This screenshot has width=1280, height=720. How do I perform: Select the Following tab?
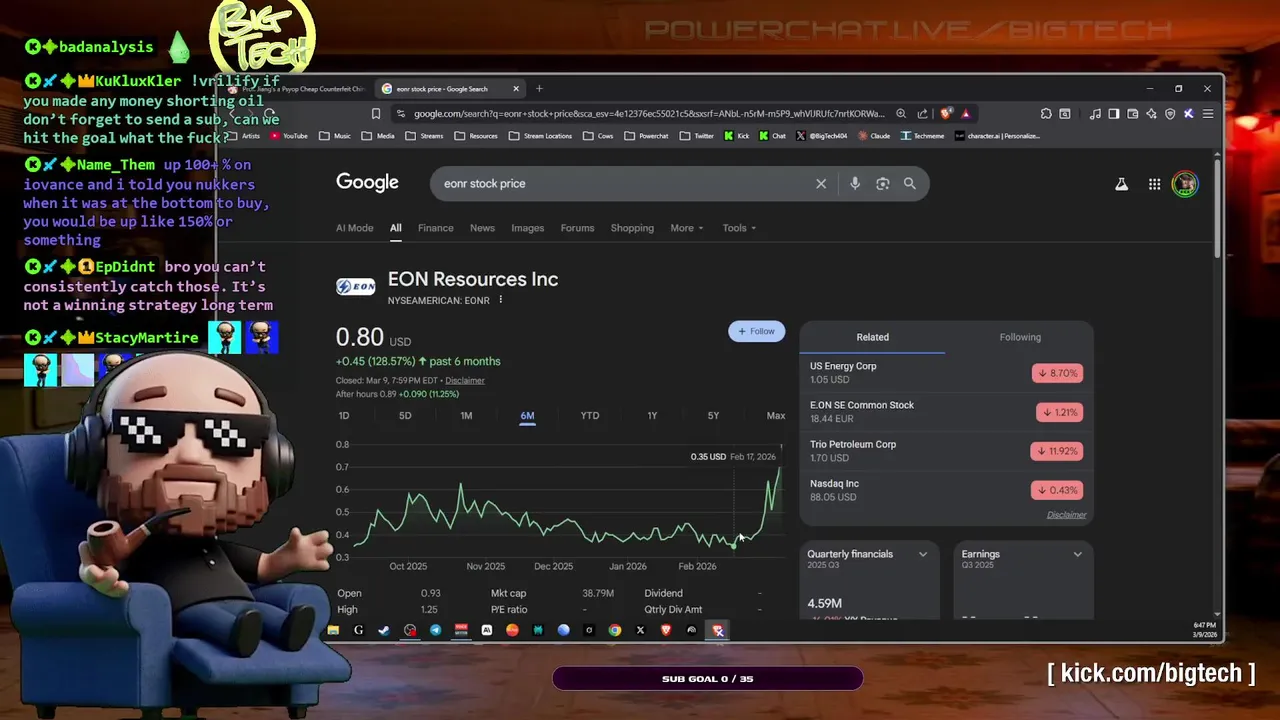pyautogui.click(x=1020, y=337)
